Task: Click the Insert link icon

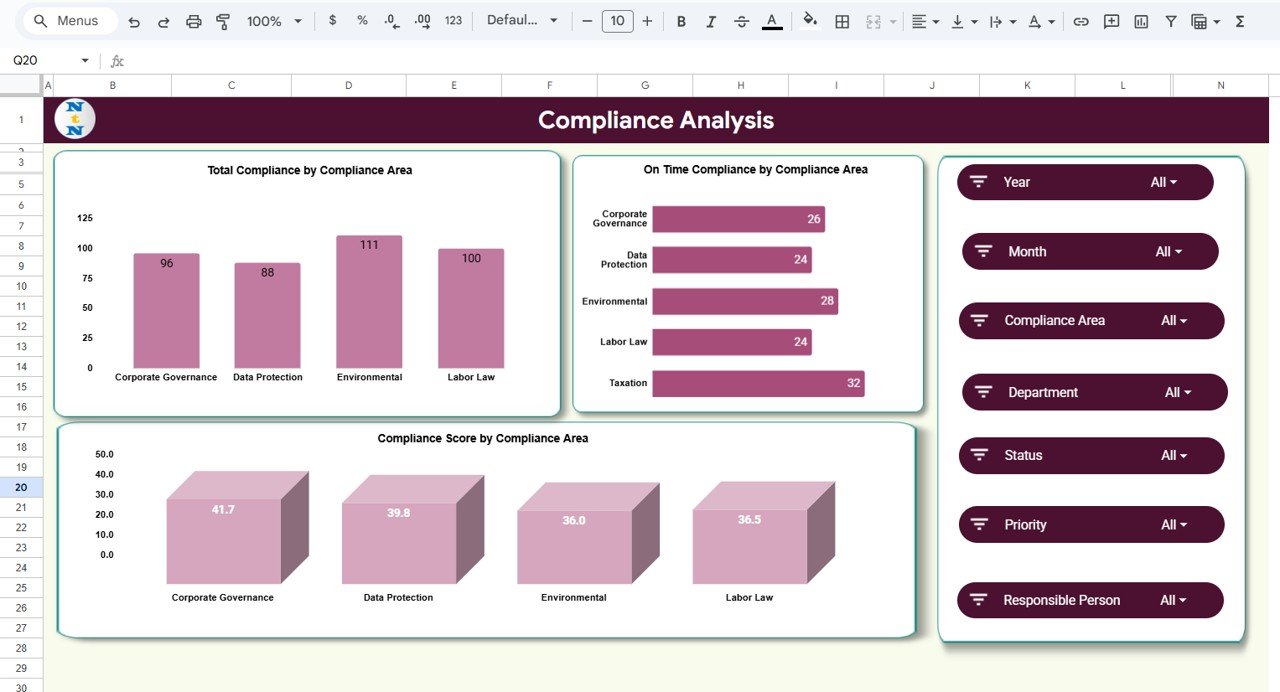Action: (x=1079, y=21)
